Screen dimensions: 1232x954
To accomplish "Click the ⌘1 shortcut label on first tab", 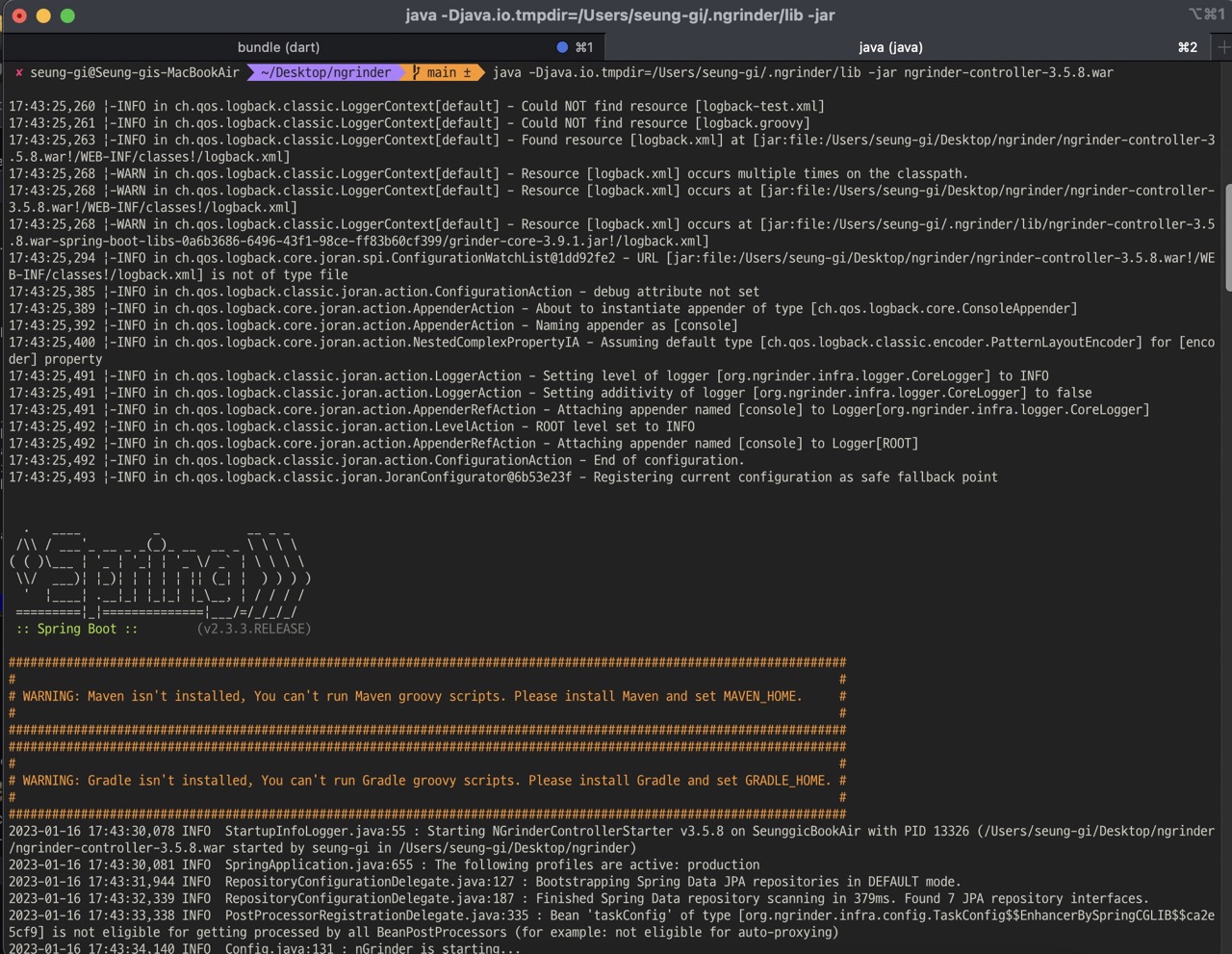I will (x=584, y=47).
